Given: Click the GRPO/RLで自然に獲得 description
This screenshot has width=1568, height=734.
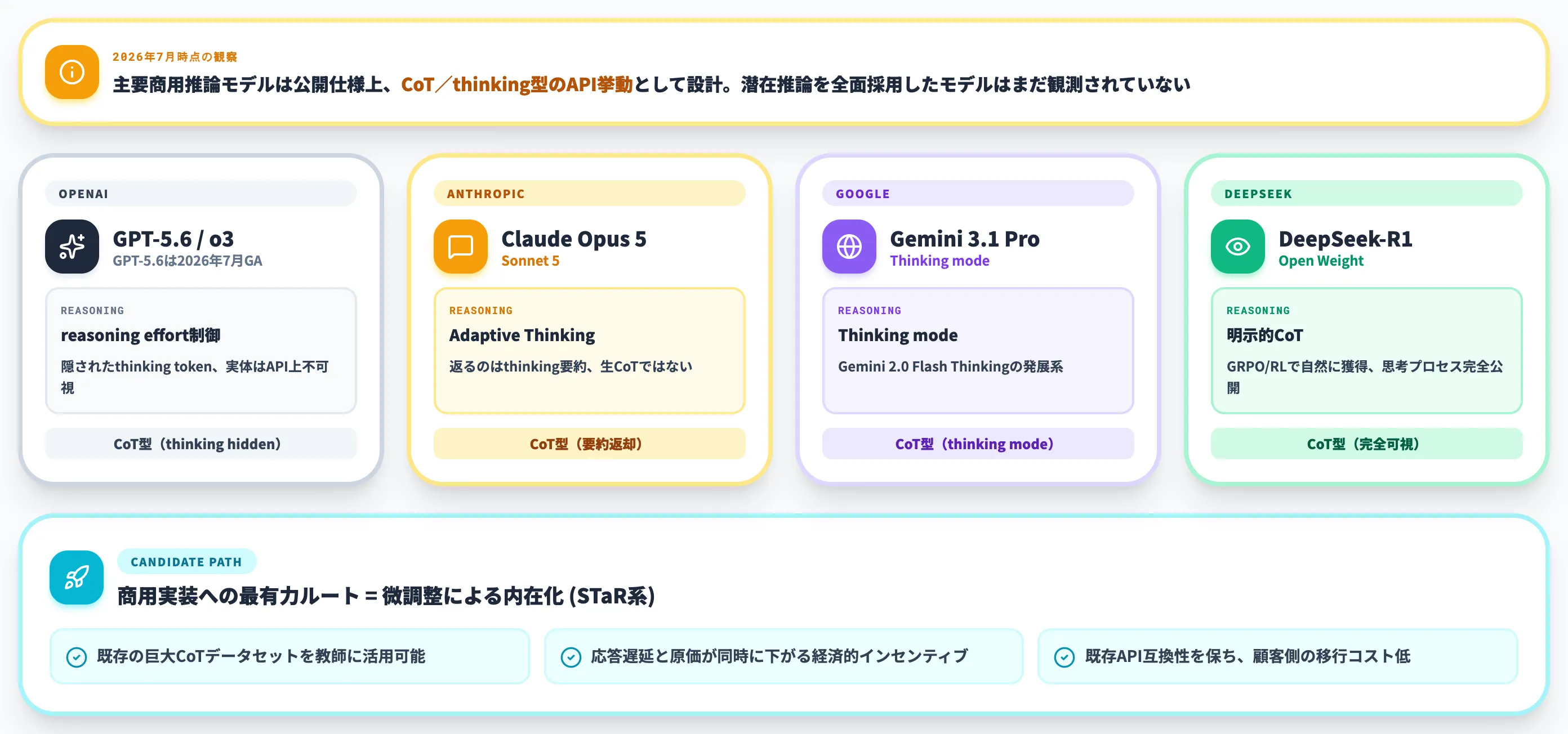Looking at the screenshot, I should pos(1365,377).
